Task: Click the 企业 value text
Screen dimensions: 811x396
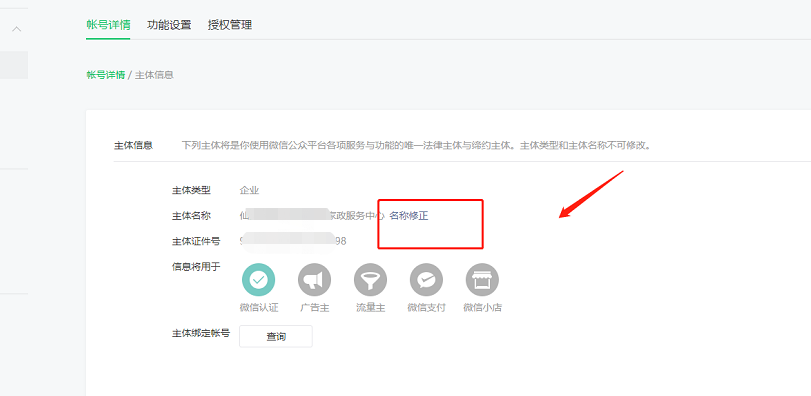Action: pyautogui.click(x=249, y=190)
